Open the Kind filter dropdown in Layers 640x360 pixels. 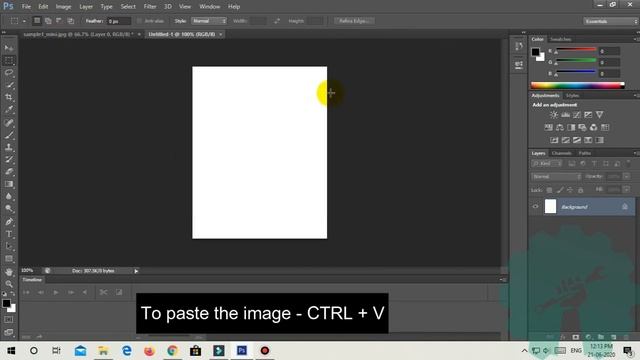[x=547, y=164]
